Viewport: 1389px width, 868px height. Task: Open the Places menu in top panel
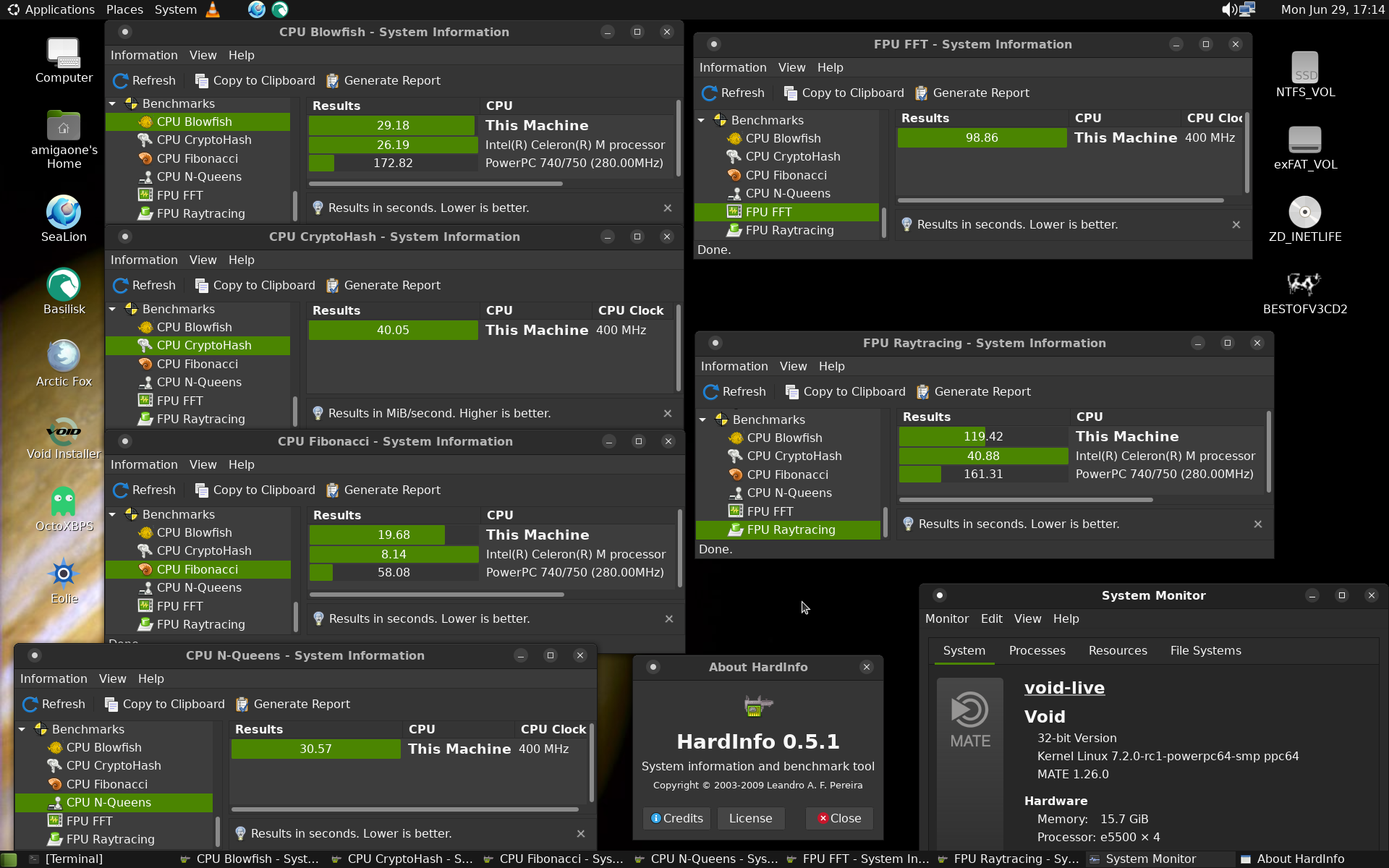coord(124,9)
